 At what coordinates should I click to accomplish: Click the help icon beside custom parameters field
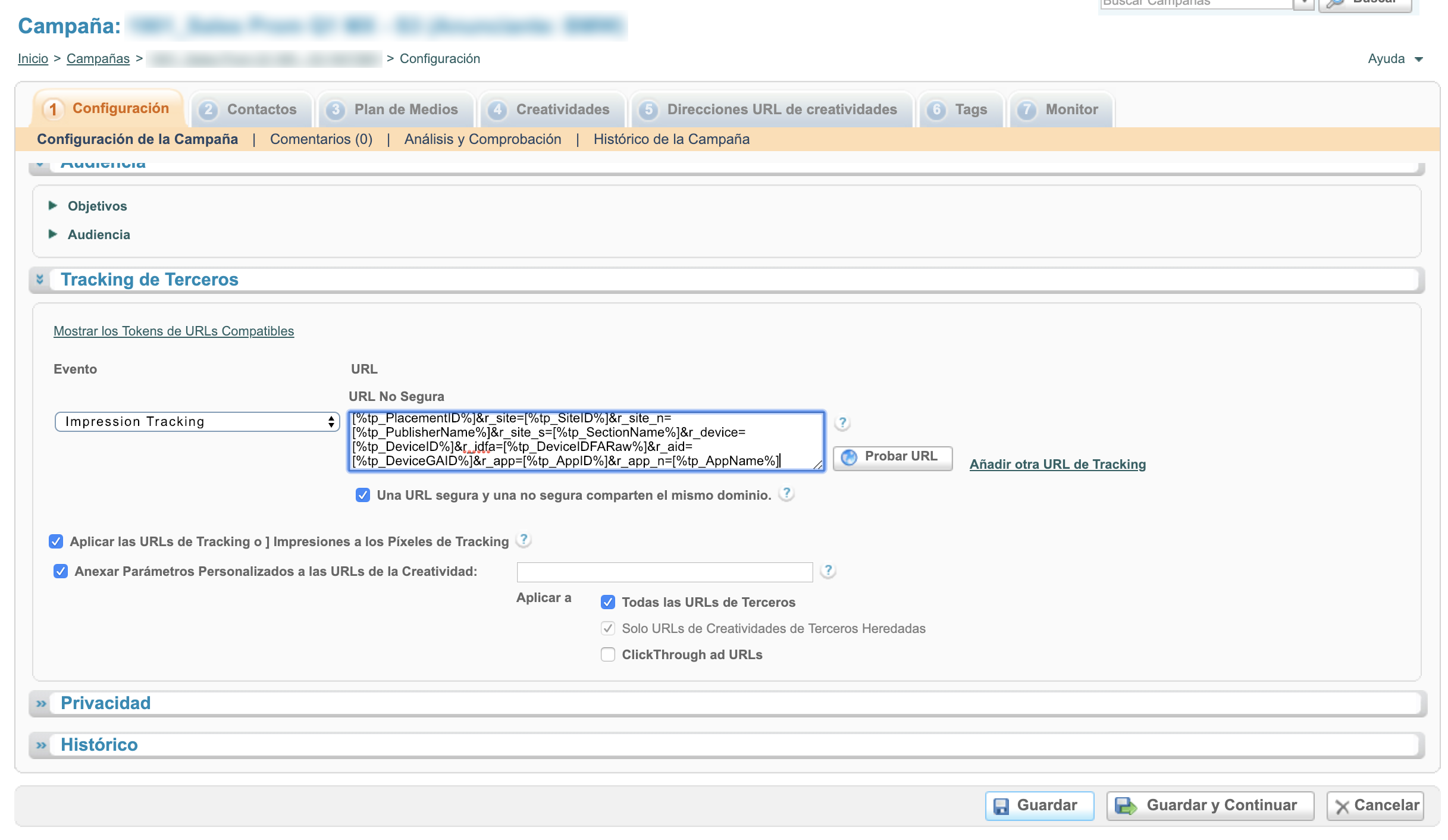(x=828, y=571)
